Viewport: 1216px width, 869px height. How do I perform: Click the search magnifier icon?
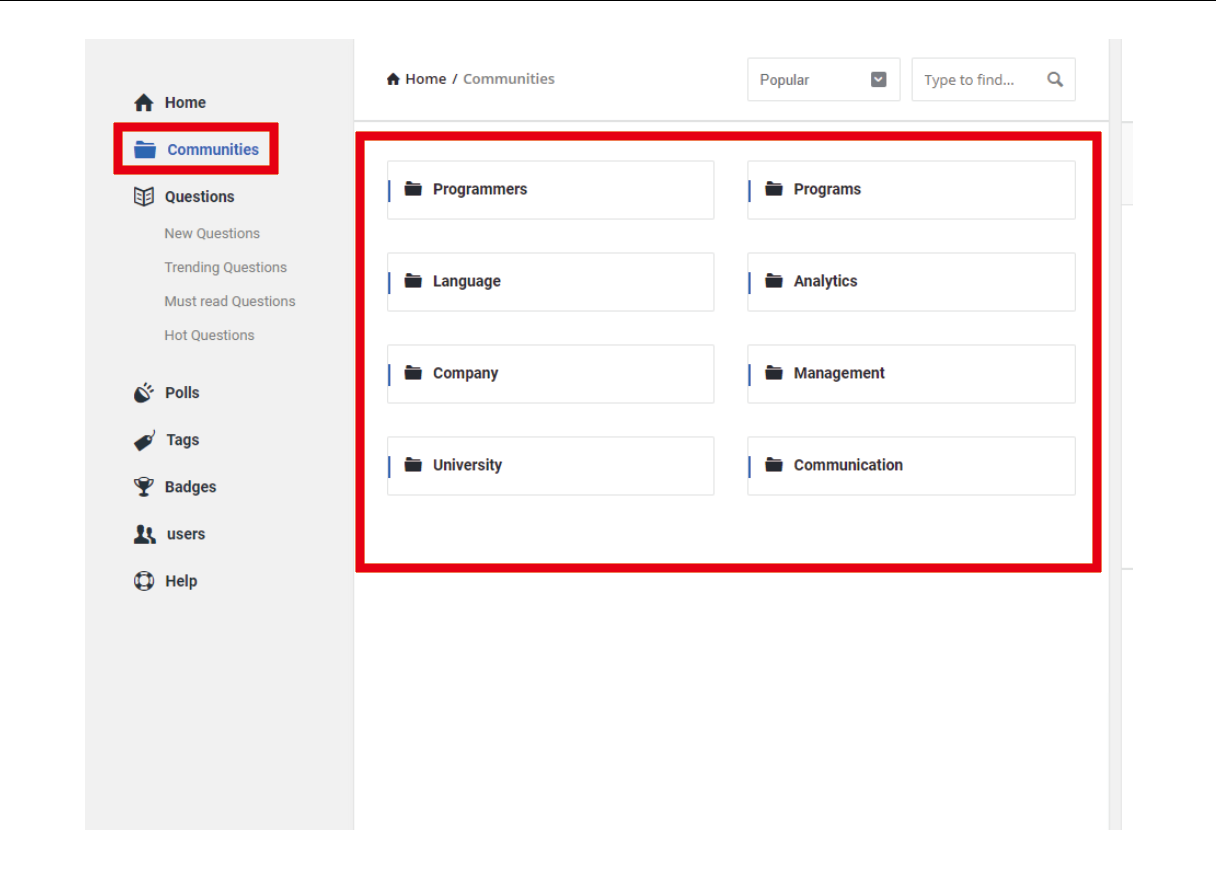[1055, 79]
